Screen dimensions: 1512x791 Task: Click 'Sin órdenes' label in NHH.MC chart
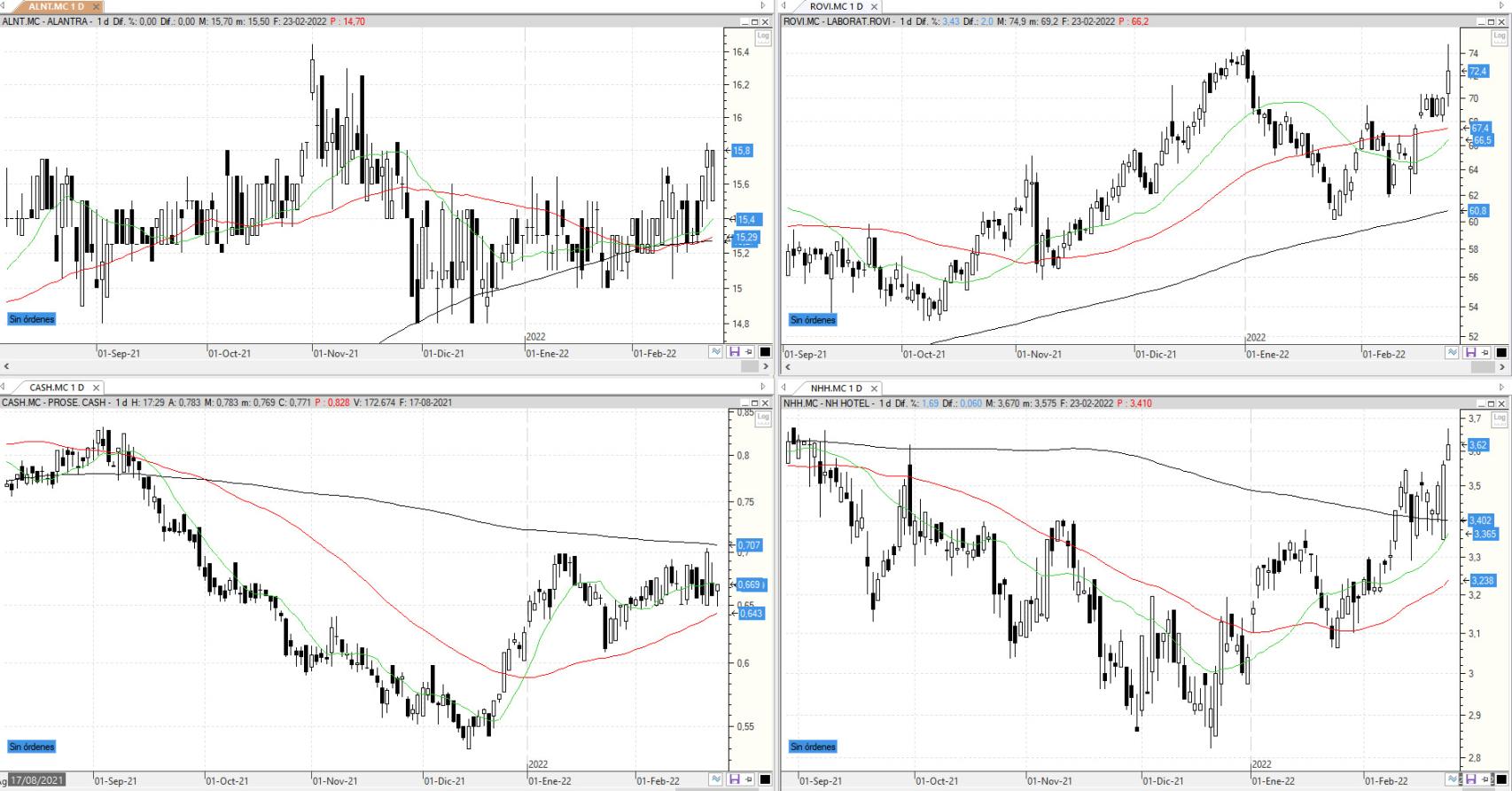tap(813, 747)
